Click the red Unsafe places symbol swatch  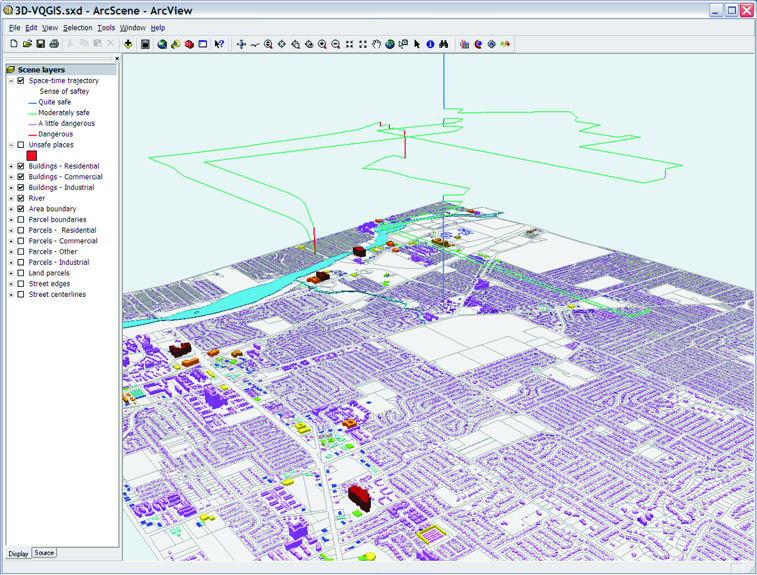32,156
